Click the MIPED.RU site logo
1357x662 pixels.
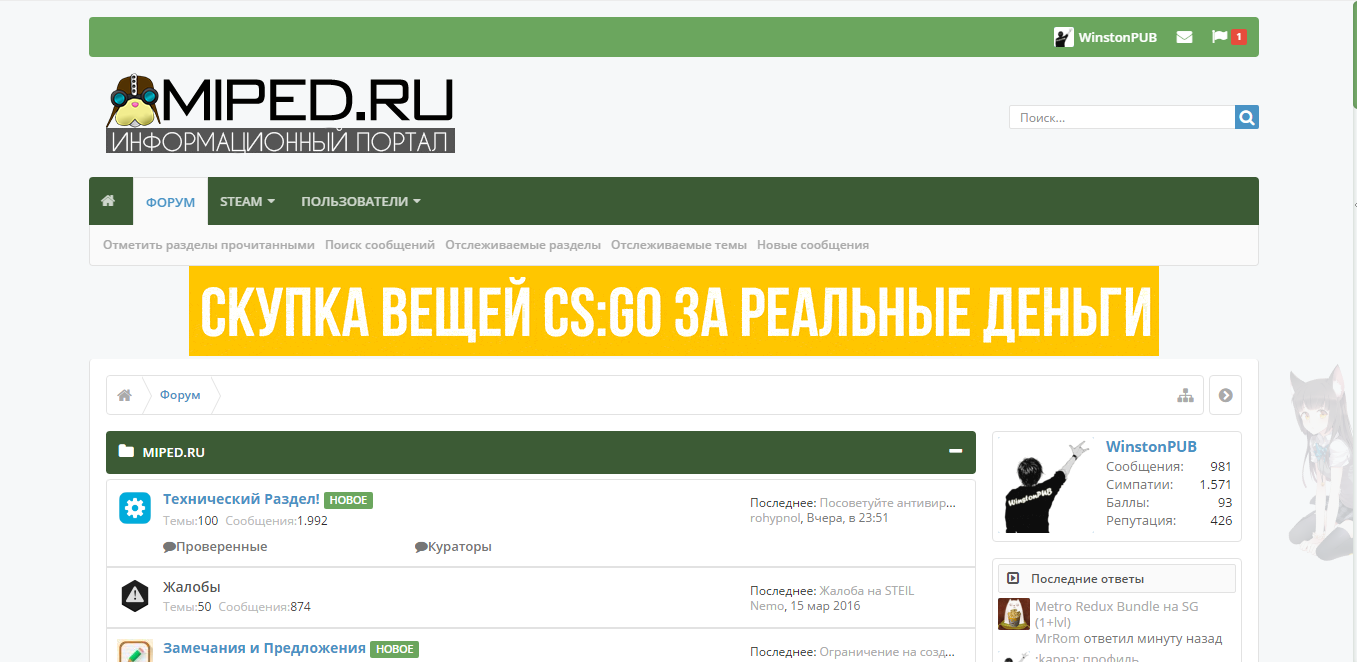point(280,114)
